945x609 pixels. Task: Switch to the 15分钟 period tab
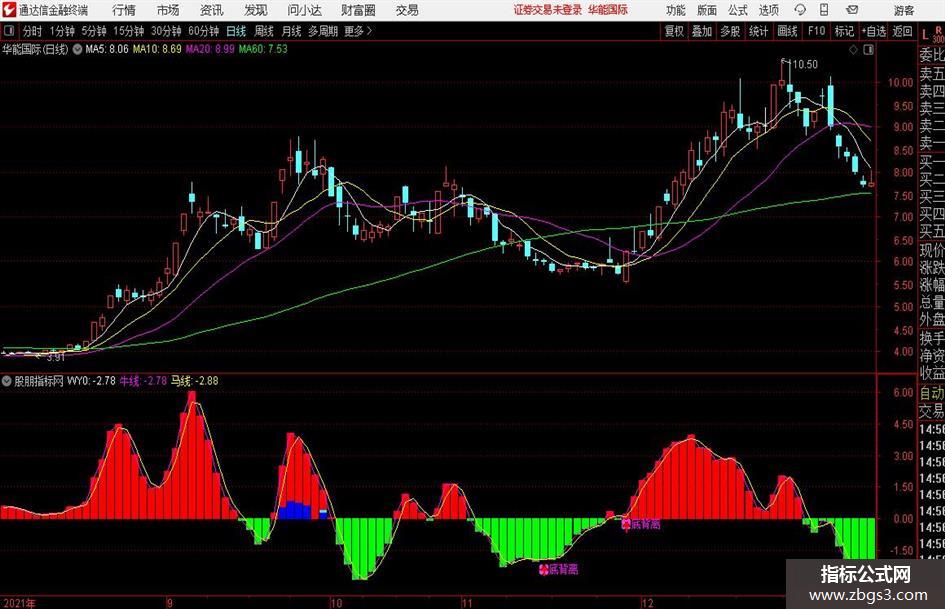(128, 31)
